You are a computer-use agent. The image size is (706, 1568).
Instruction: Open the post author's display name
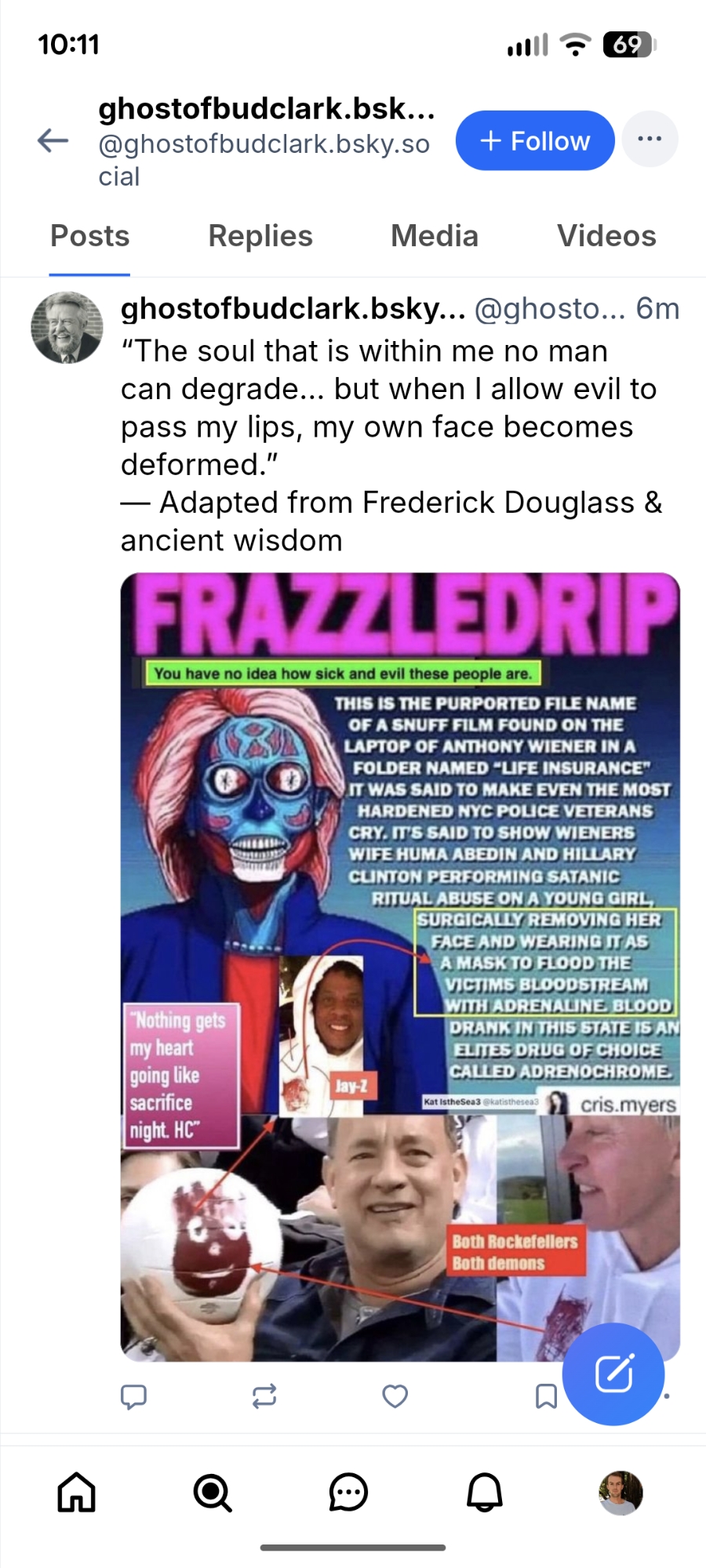(x=293, y=309)
